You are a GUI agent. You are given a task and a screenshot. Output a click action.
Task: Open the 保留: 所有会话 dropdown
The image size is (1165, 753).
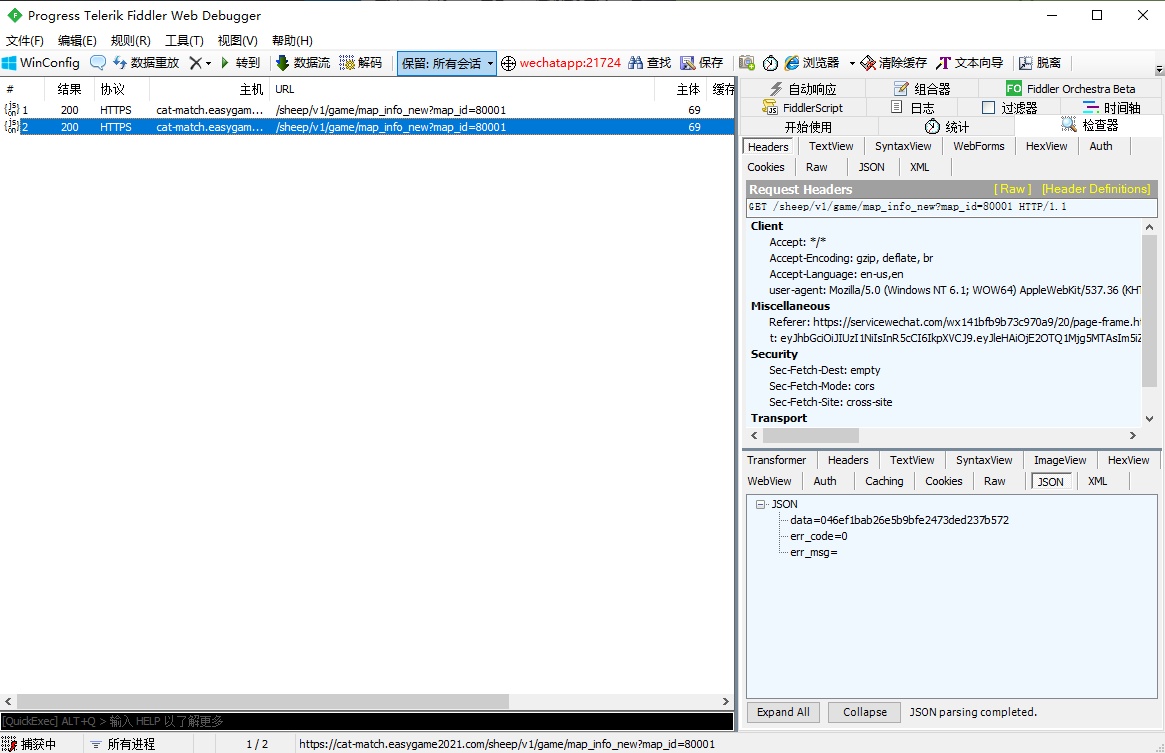[x=447, y=63]
